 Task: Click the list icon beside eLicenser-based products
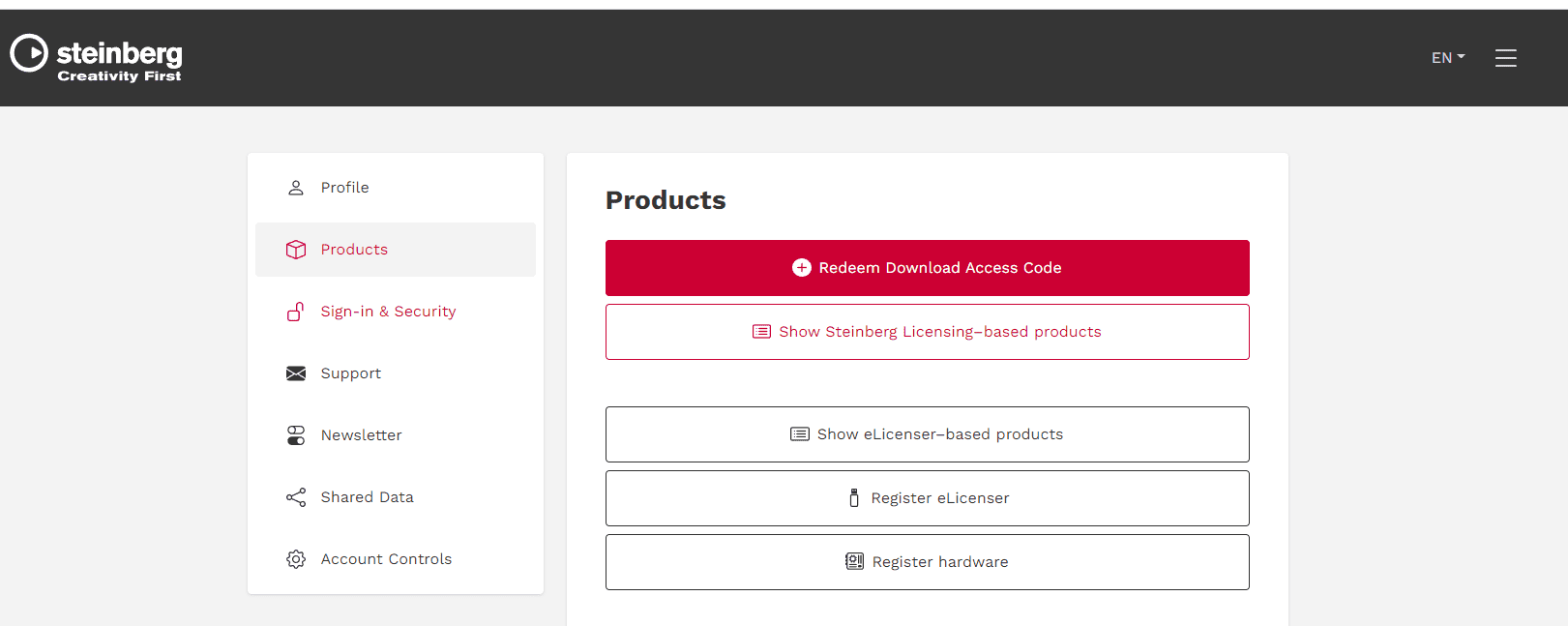[800, 434]
